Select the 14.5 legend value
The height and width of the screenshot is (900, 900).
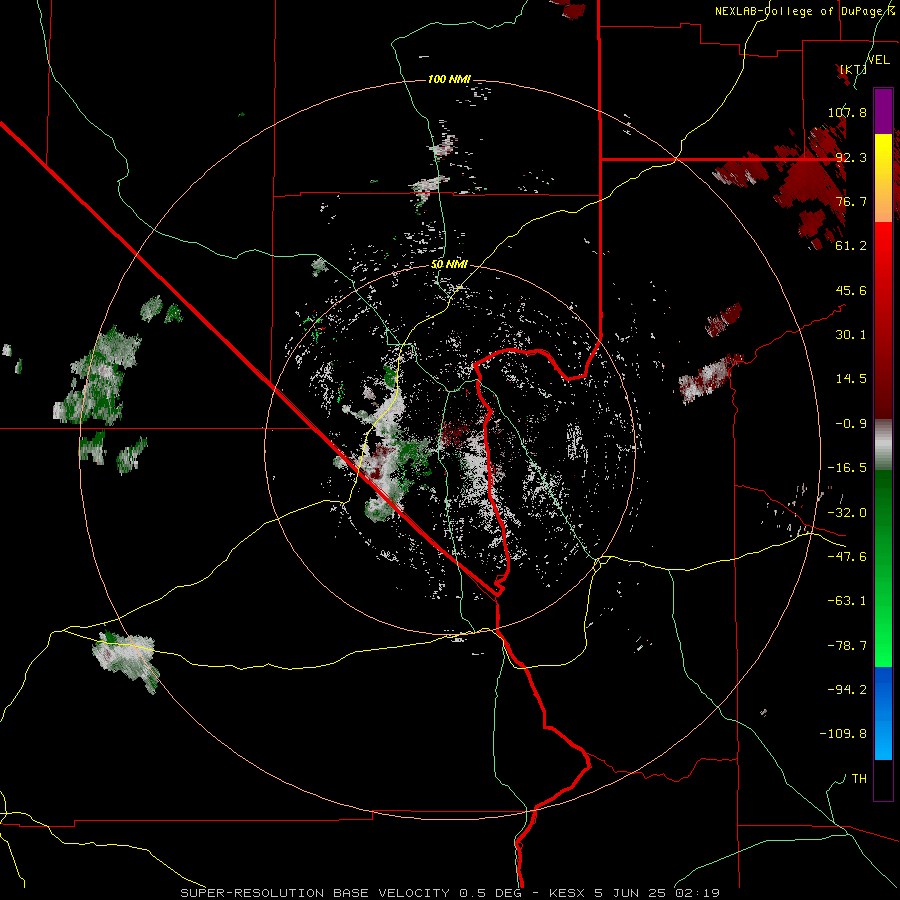851,379
